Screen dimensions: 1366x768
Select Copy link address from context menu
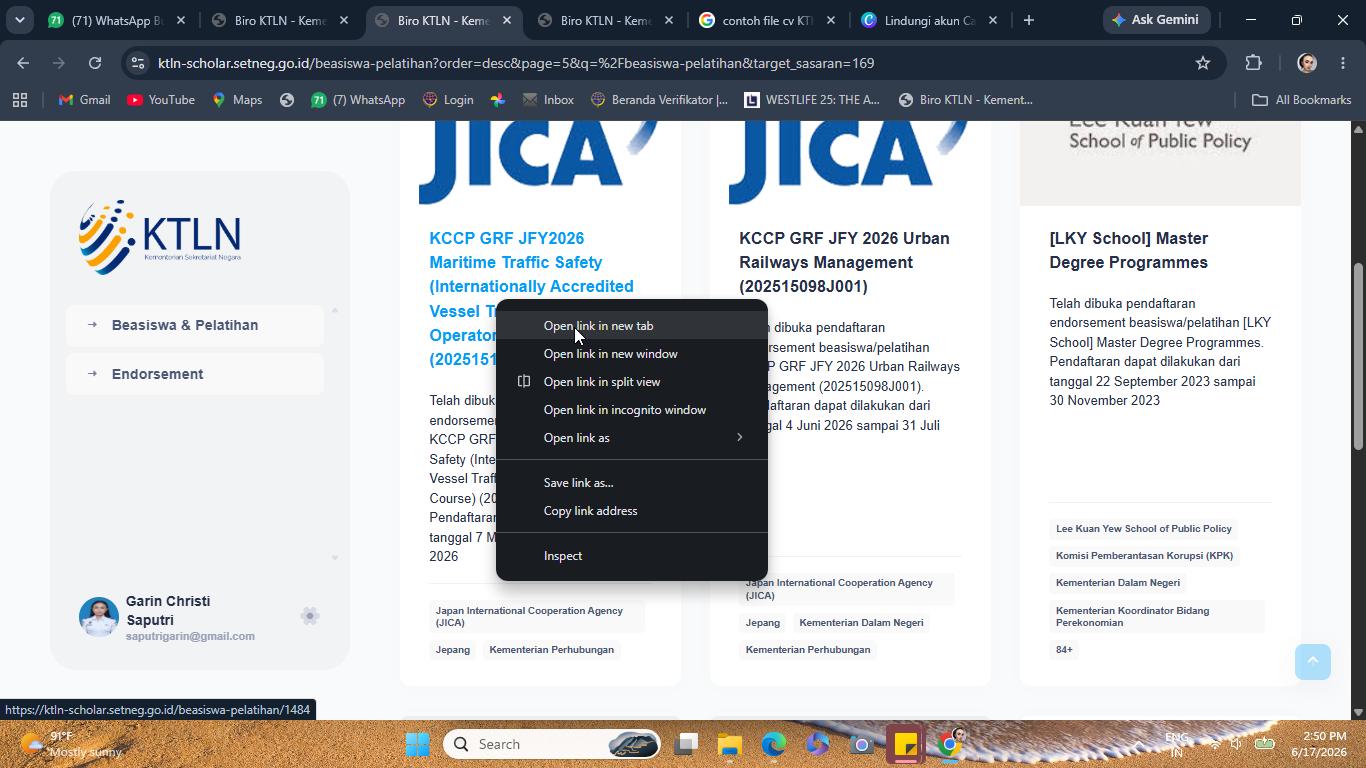point(632,511)
